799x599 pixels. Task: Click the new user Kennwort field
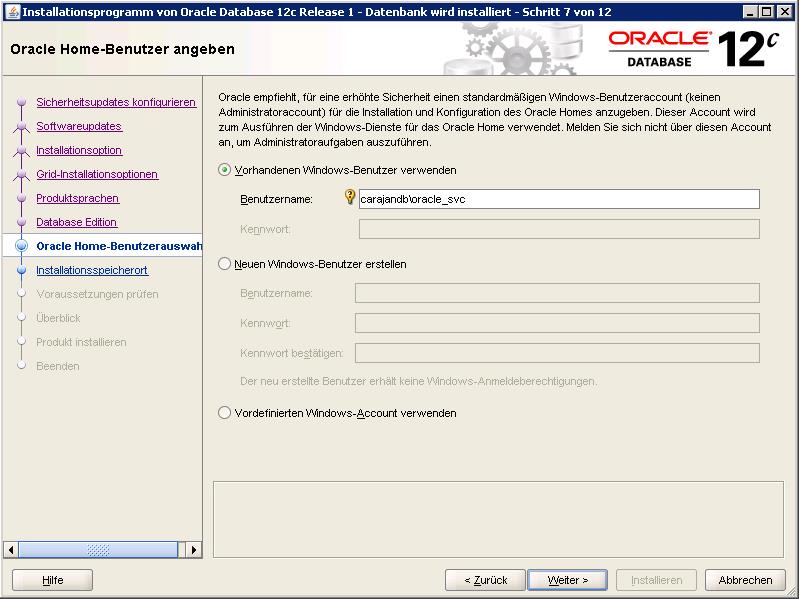click(x=557, y=323)
